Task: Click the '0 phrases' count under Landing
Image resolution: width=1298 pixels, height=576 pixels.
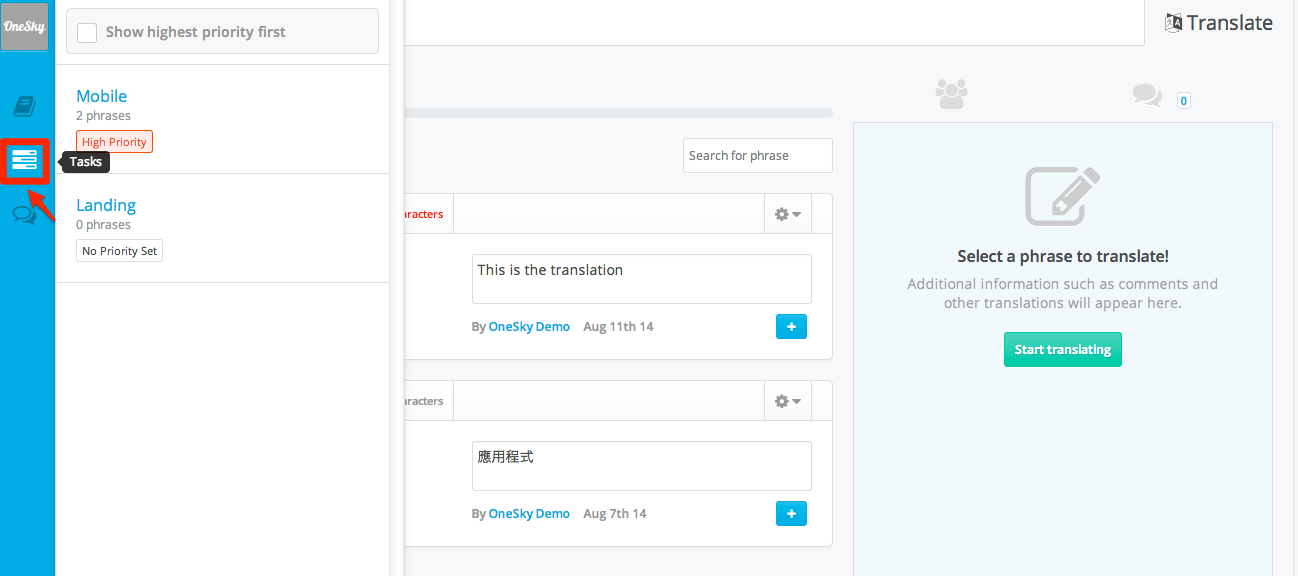Action: click(x=103, y=225)
